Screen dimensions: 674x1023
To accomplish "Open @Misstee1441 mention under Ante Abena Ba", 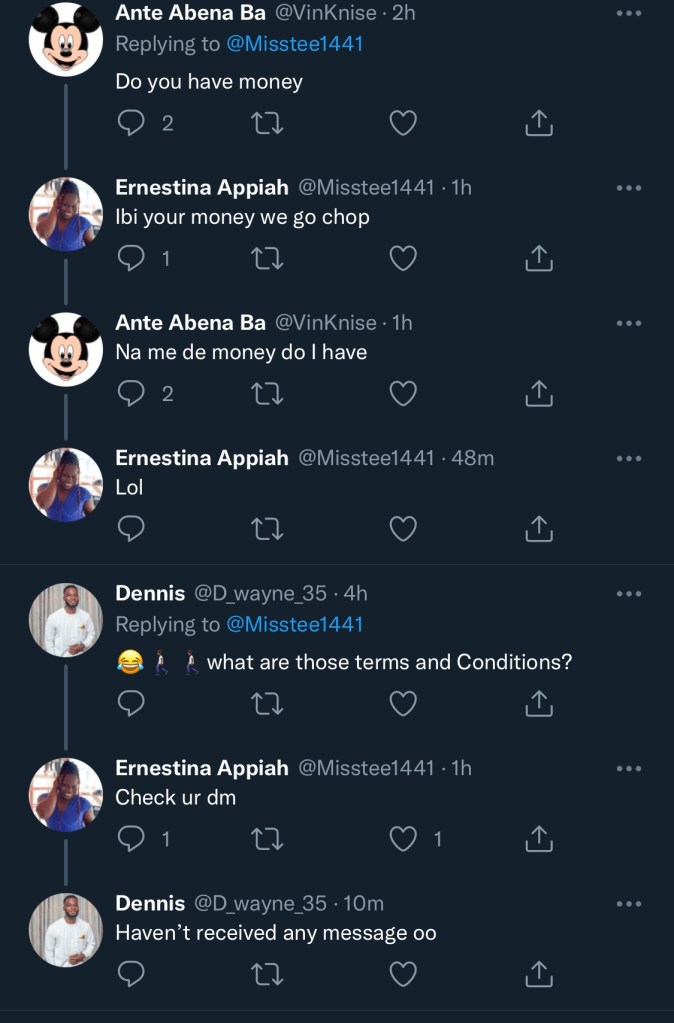I will point(294,44).
